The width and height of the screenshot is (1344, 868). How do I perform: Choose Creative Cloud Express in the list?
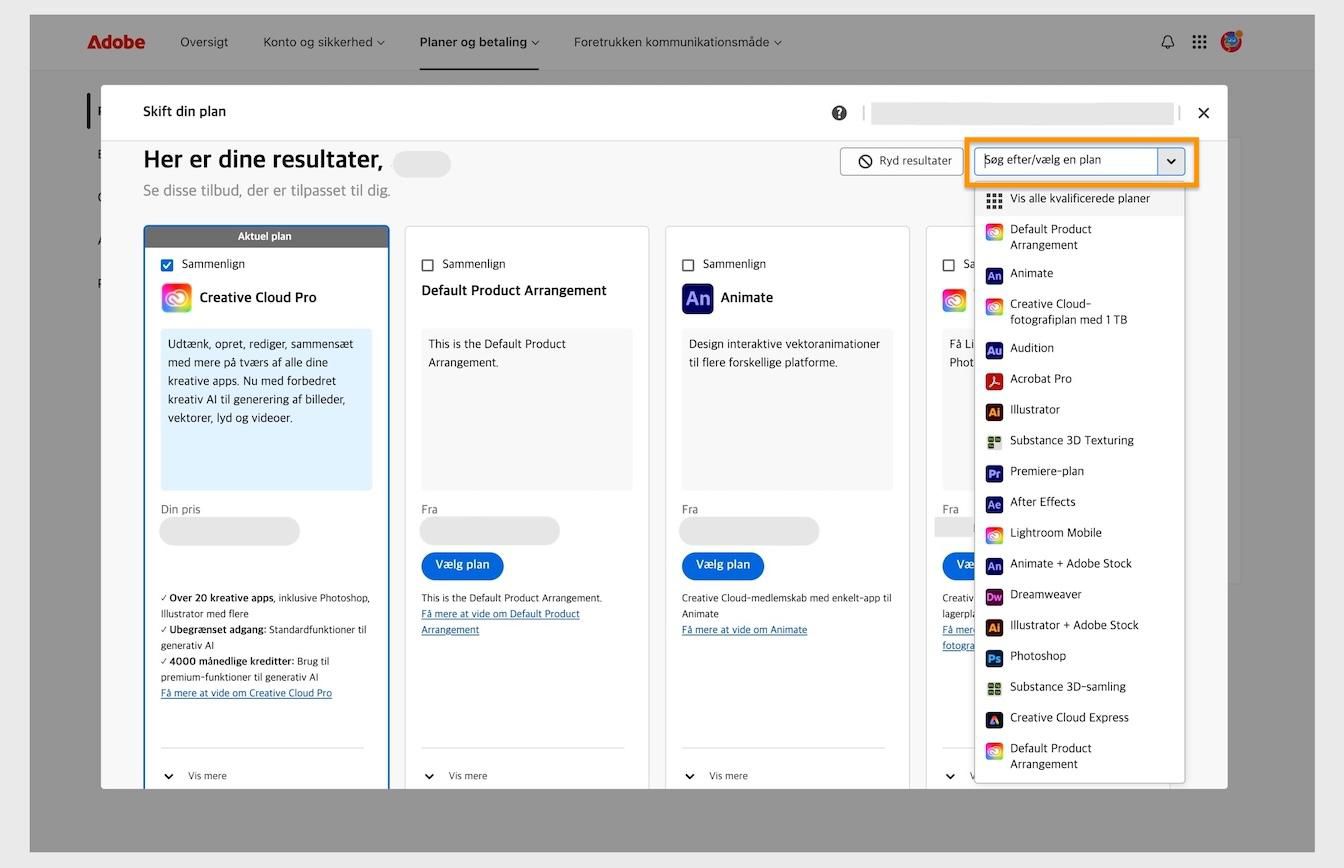coord(1080,719)
